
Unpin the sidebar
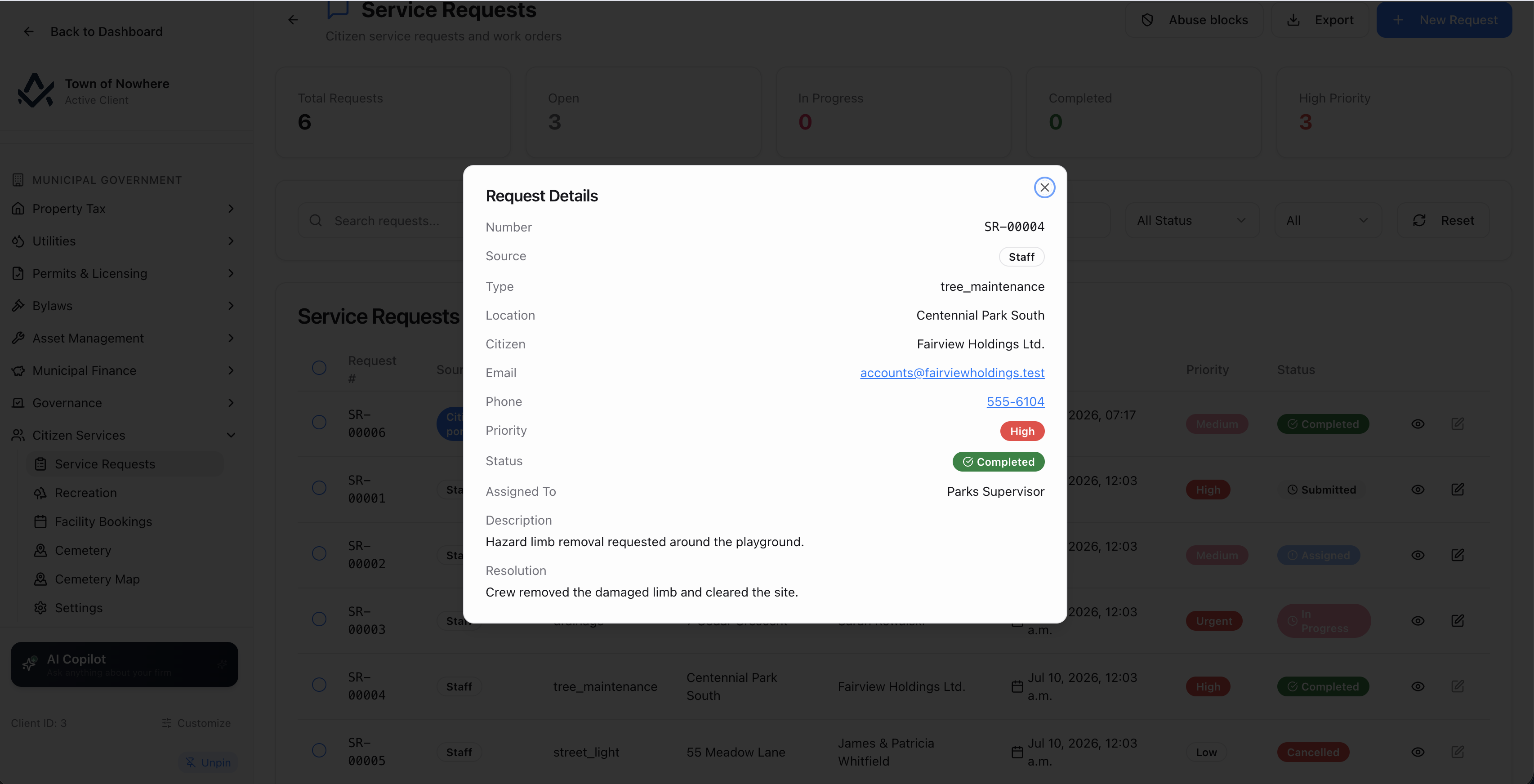209,762
